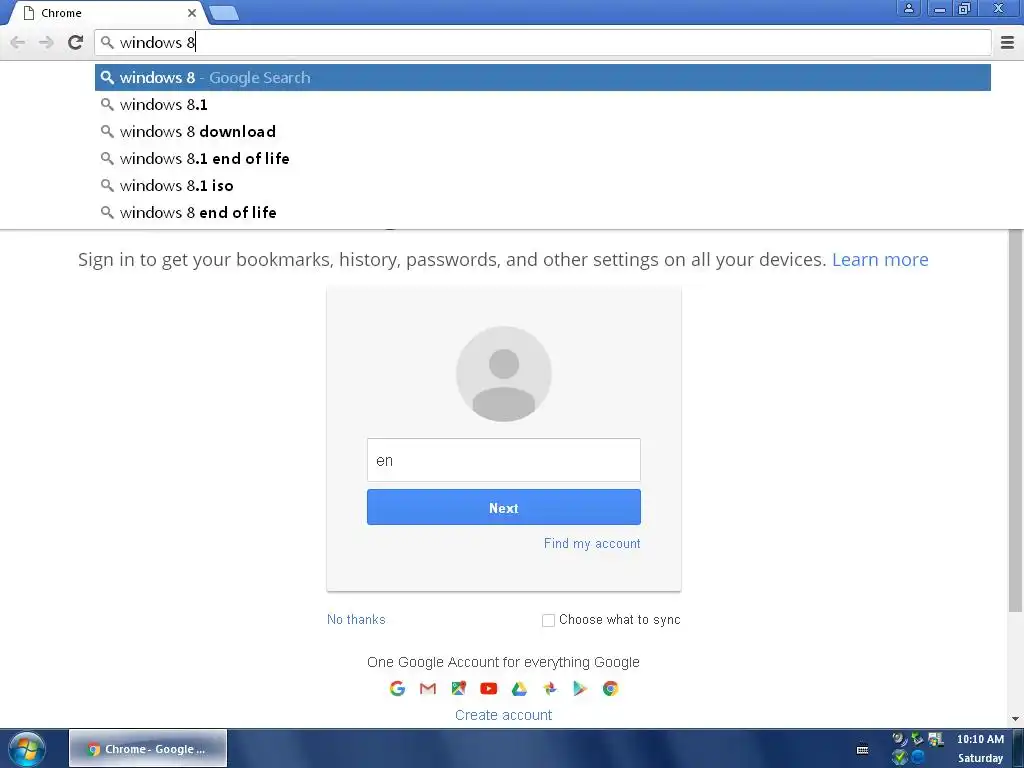Go forward with the forward arrow

click(x=46, y=42)
